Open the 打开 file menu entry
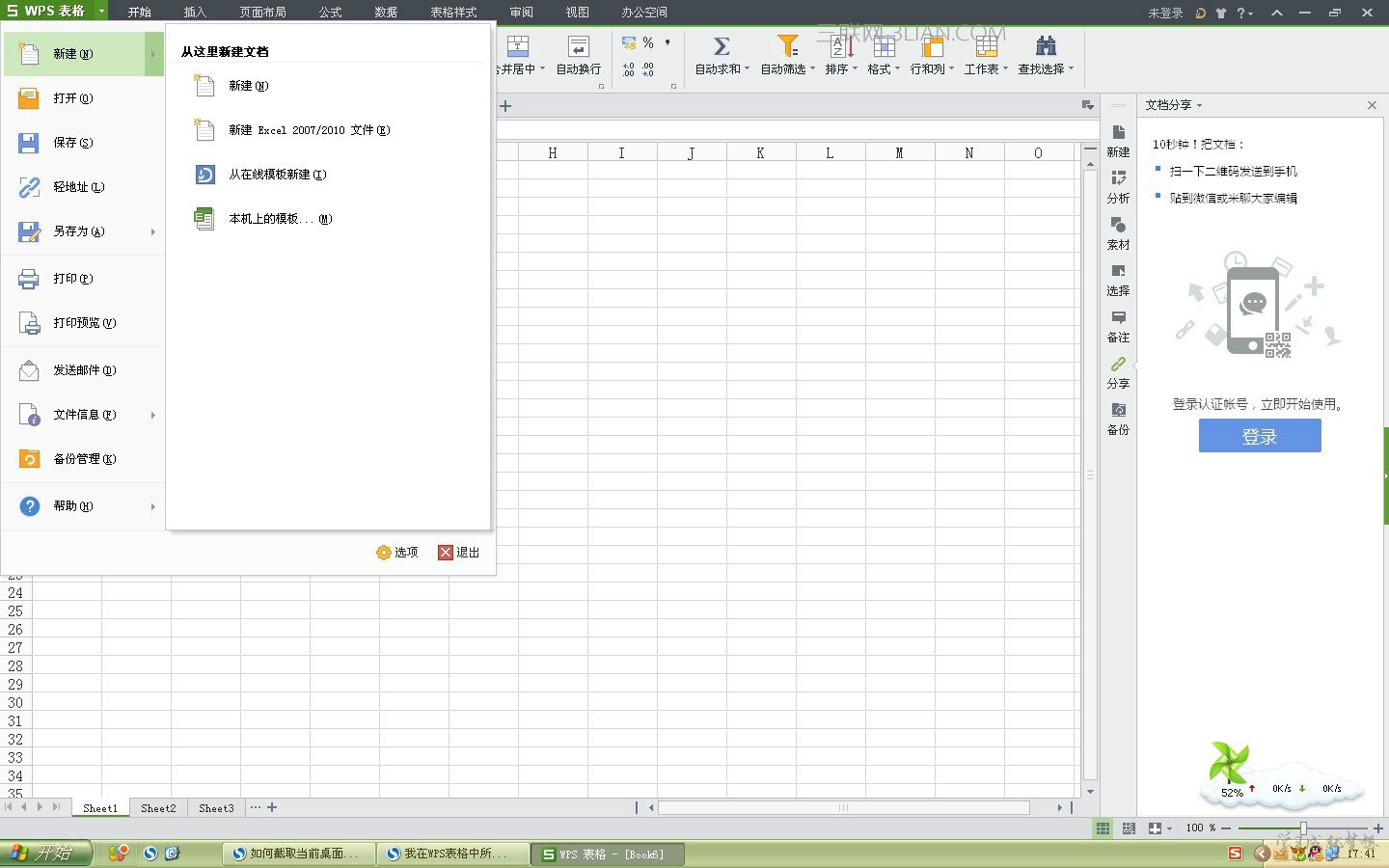 [x=73, y=98]
